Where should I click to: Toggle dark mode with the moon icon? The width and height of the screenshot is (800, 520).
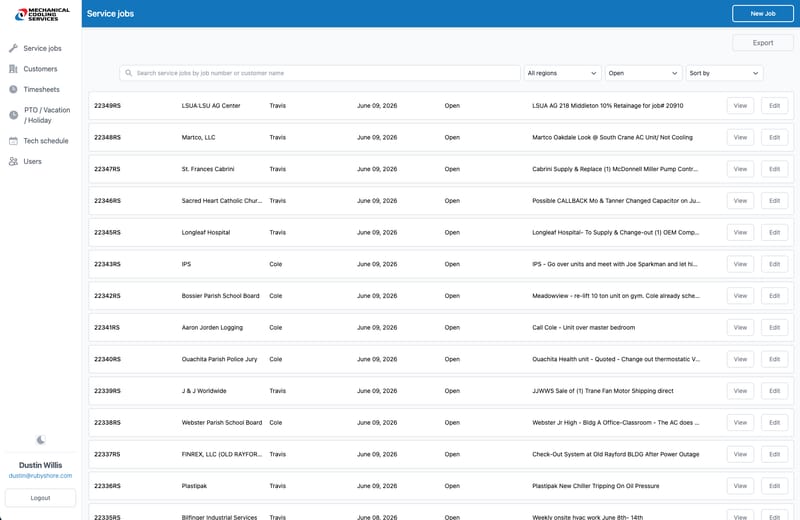(41, 439)
